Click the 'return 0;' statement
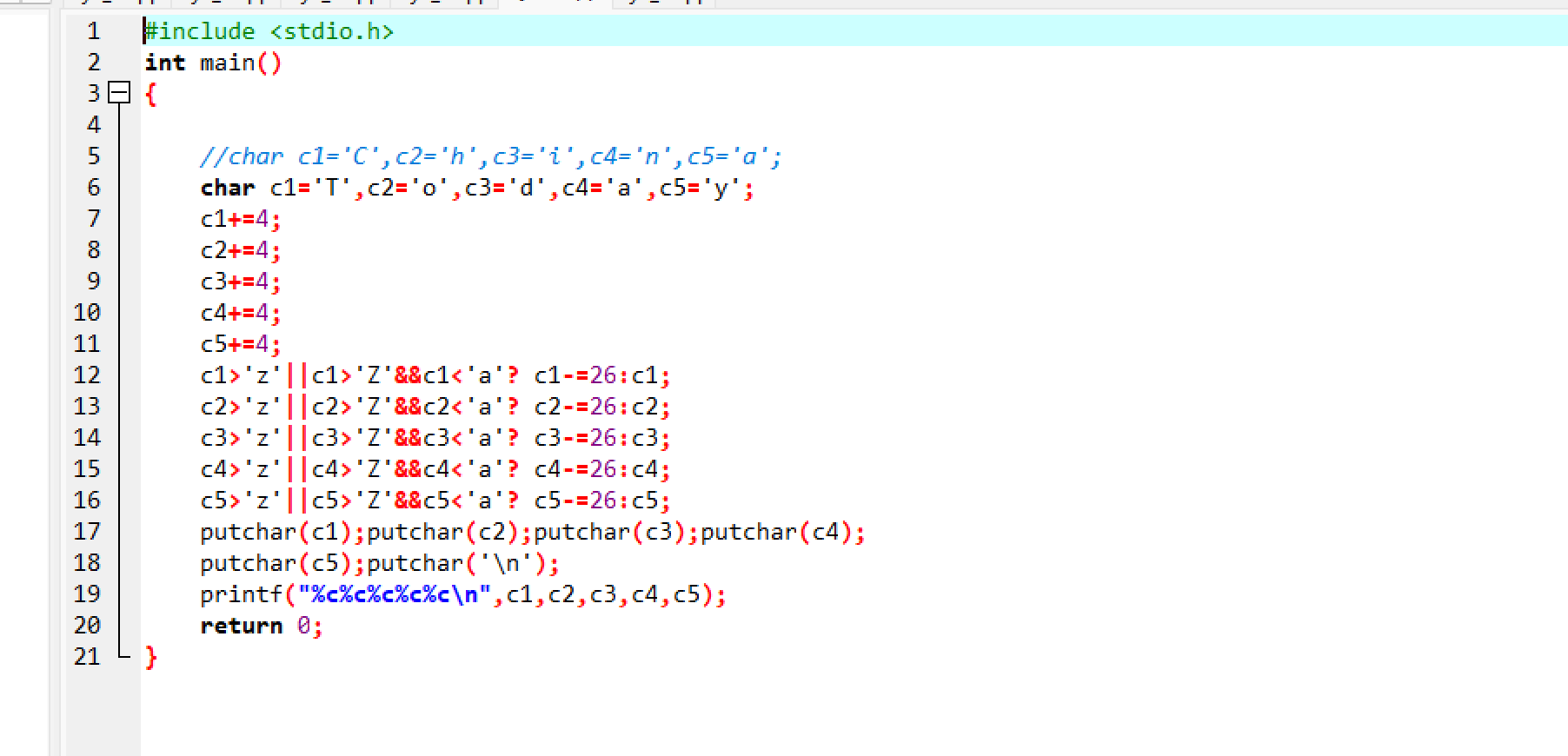The width and height of the screenshot is (1568, 756). point(262,626)
